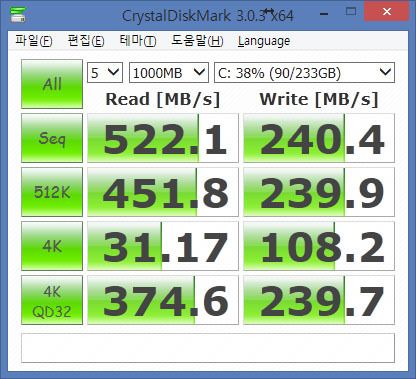The height and width of the screenshot is (379, 416).
Task: Select the 4K QD32 read value 374.6
Action: click(x=163, y=300)
